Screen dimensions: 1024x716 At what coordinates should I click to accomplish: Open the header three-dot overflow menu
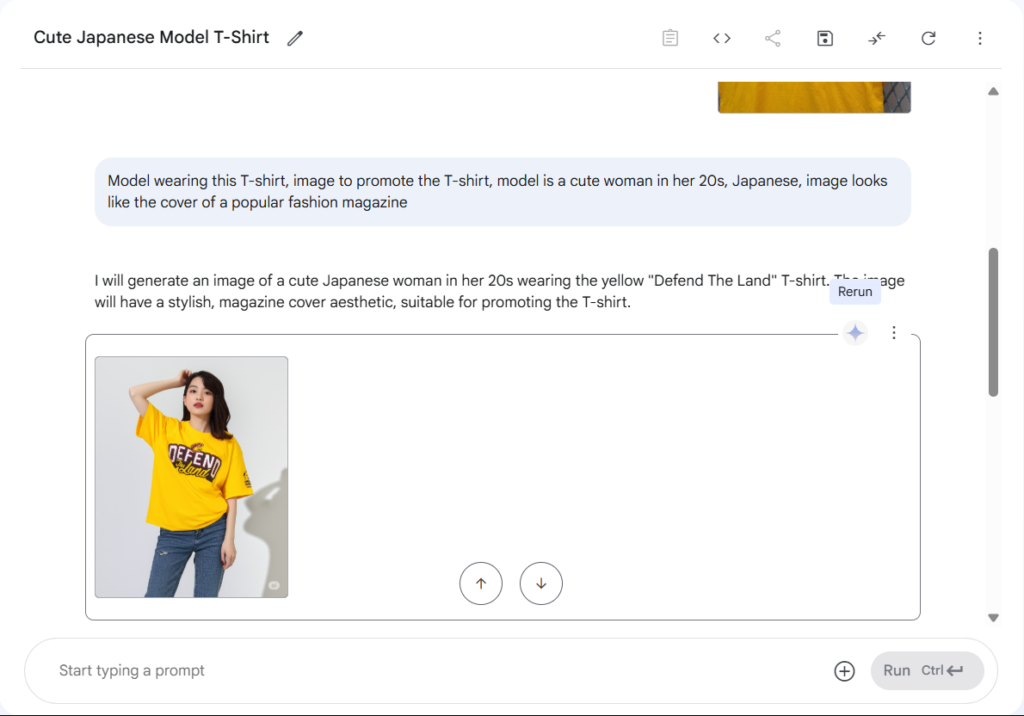coord(980,38)
